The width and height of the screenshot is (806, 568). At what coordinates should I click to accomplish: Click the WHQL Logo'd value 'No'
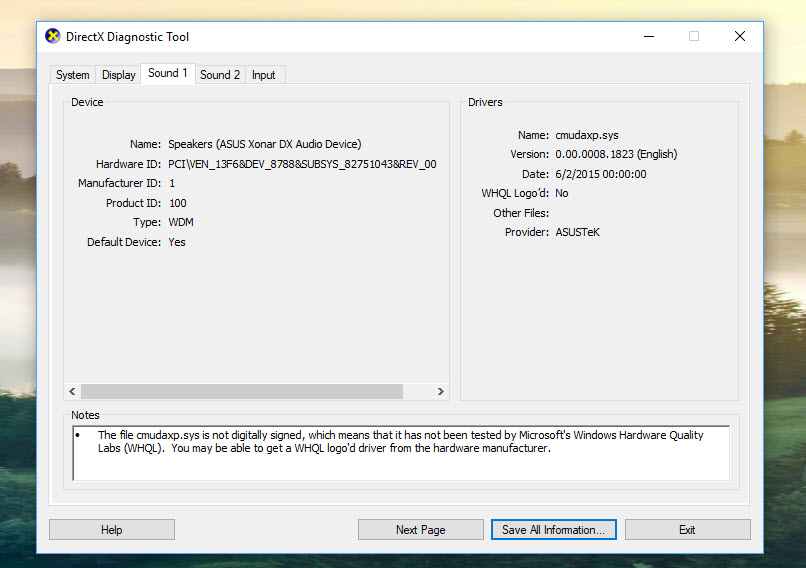pyautogui.click(x=561, y=193)
